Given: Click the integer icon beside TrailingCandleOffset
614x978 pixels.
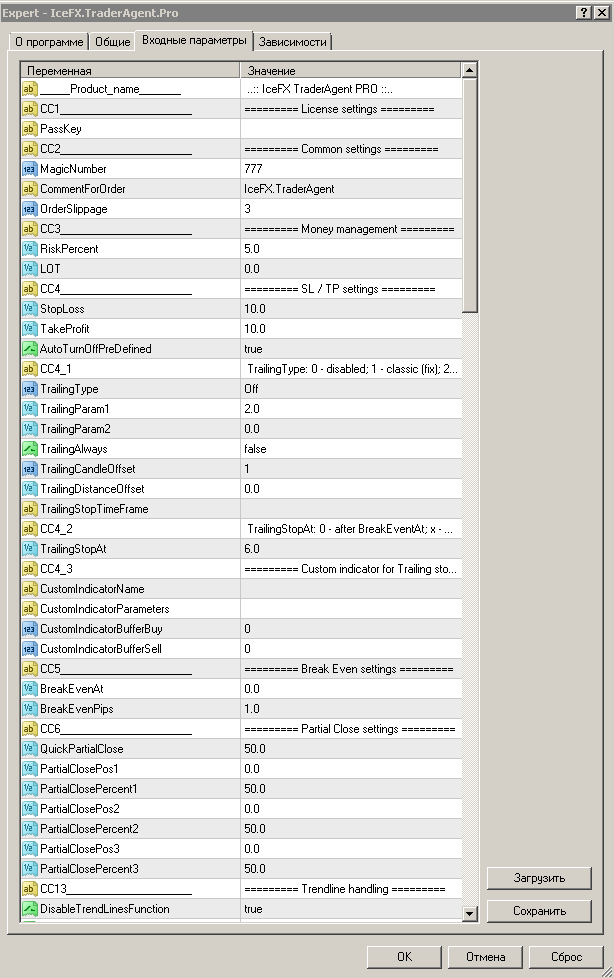Looking at the screenshot, I should tap(29, 468).
